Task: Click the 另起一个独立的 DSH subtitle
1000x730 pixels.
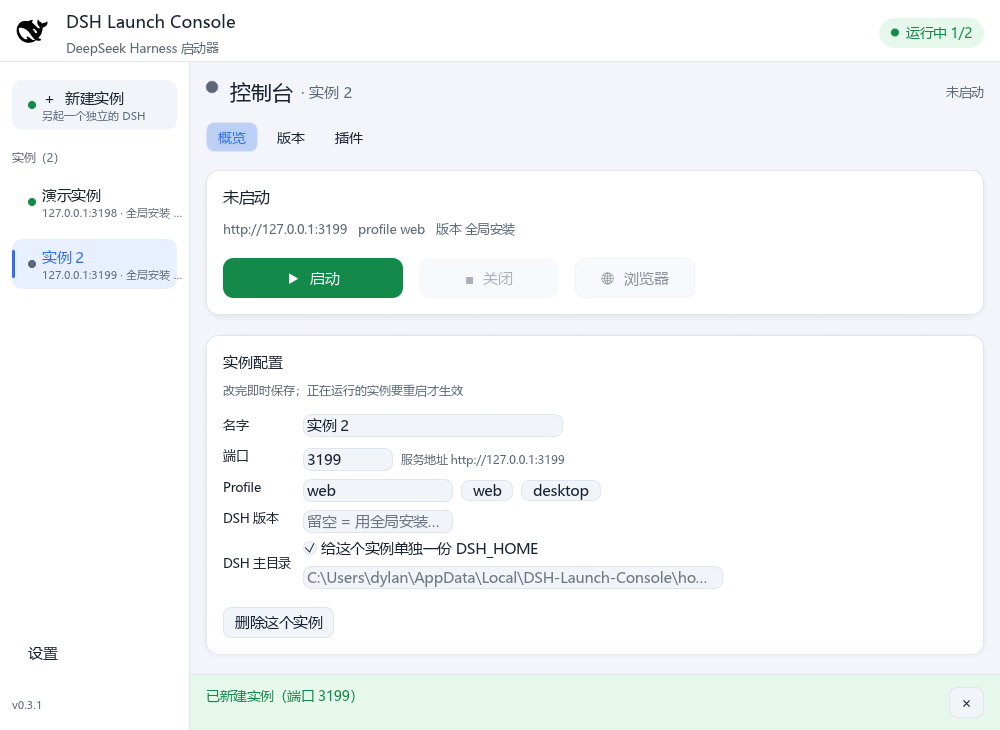Action: coord(94,116)
